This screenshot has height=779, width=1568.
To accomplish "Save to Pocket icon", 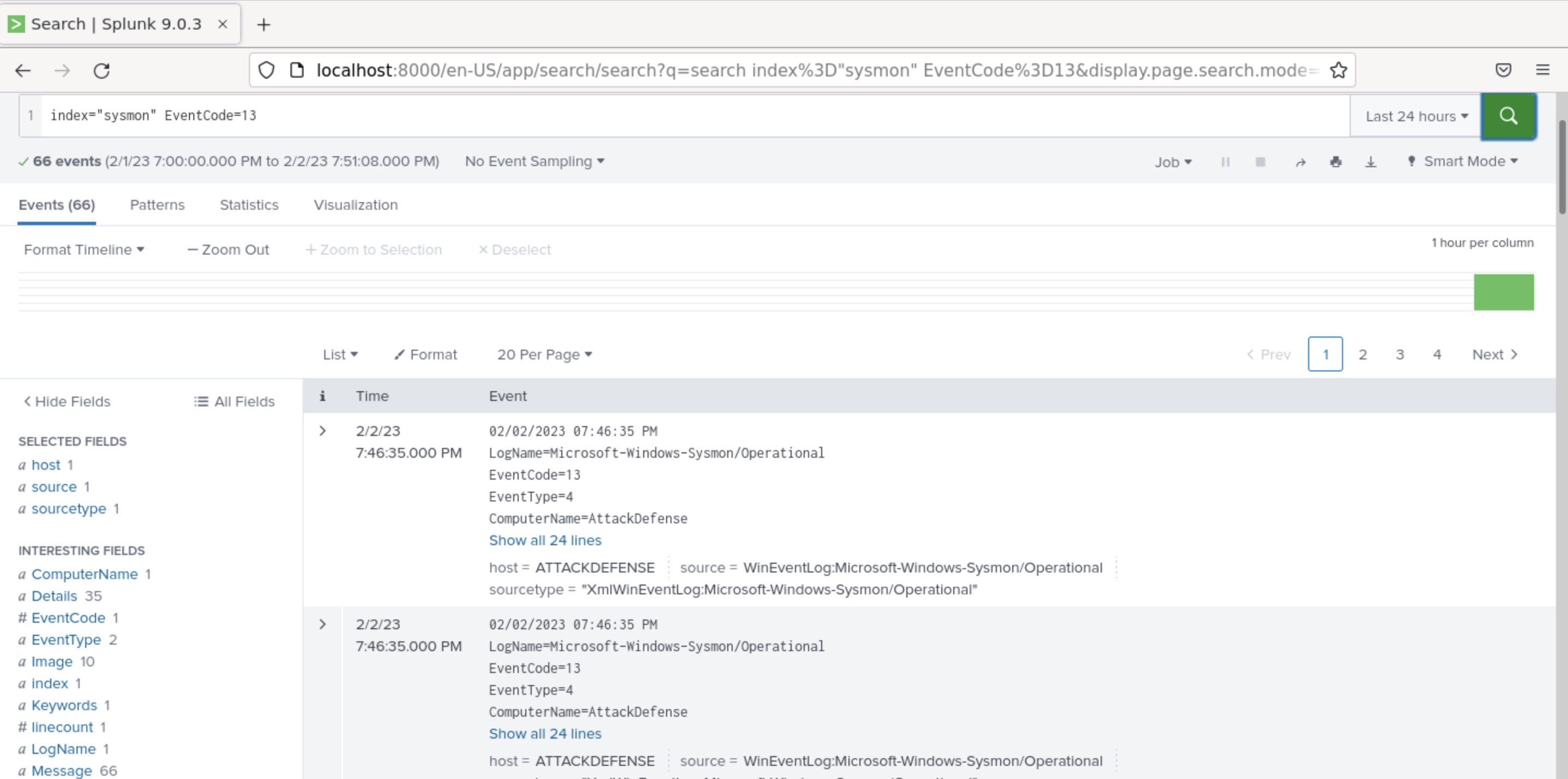I will click(1504, 70).
